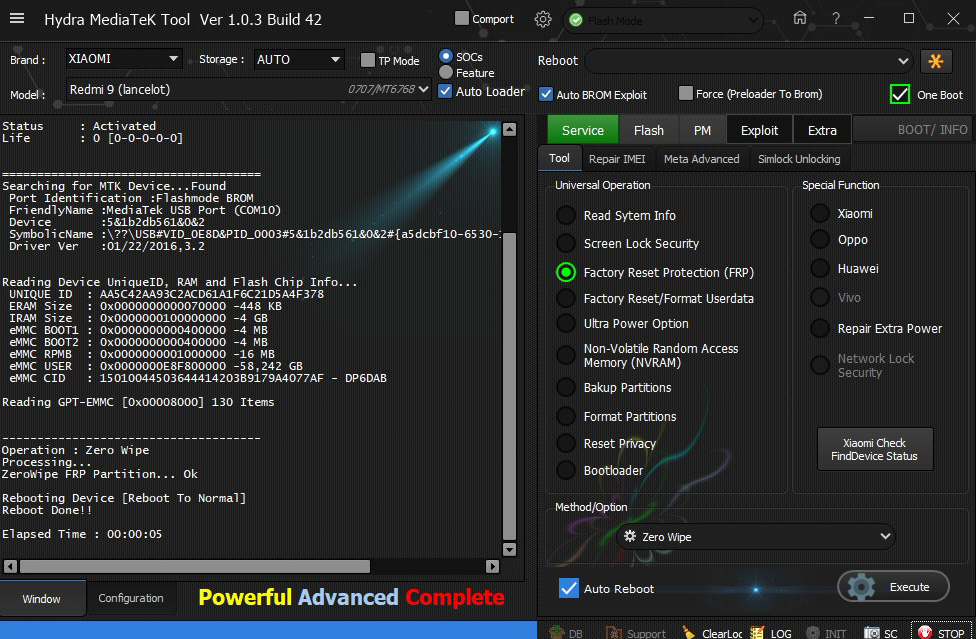Select Factory Reset/Format Userdata option
976x639 pixels.
click(x=566, y=299)
